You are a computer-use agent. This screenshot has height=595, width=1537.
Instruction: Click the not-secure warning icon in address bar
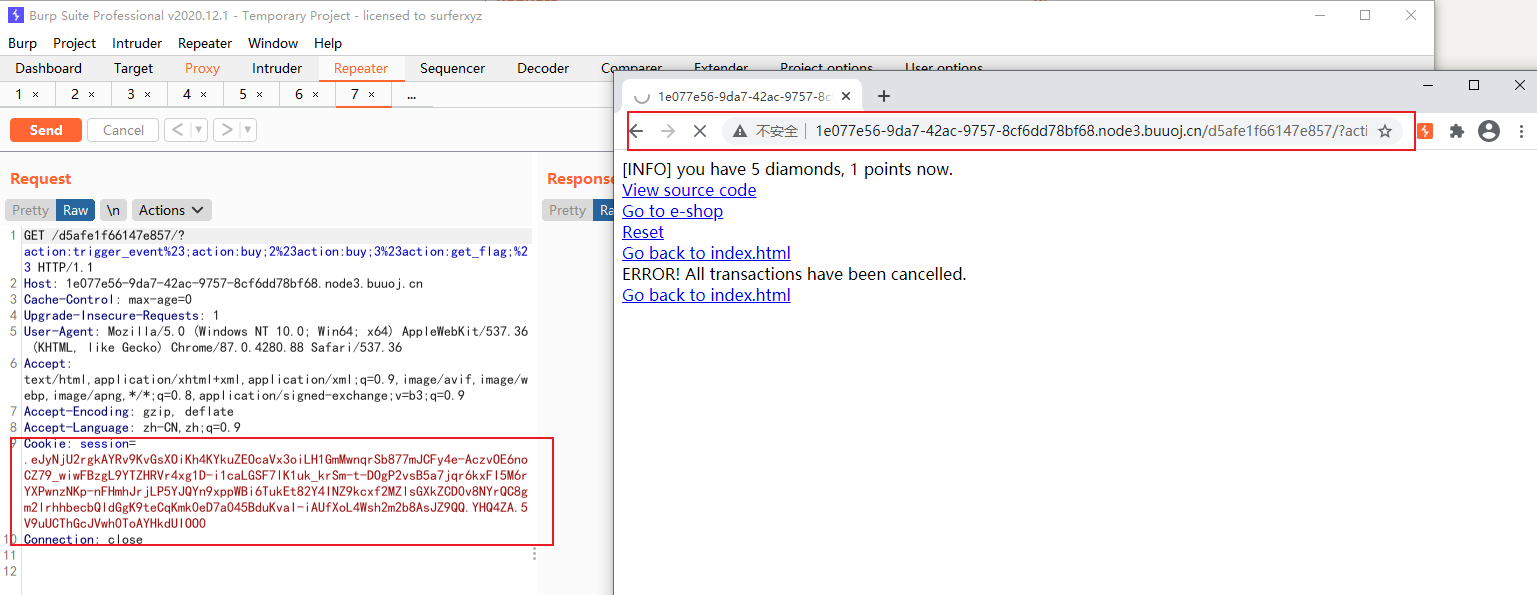click(740, 131)
